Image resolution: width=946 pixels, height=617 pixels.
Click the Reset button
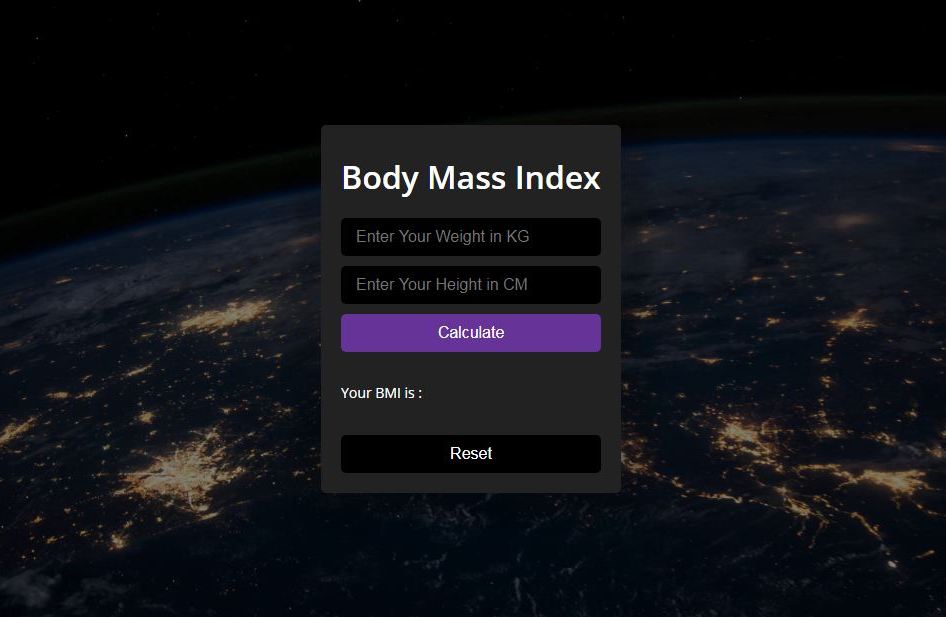pyautogui.click(x=471, y=454)
